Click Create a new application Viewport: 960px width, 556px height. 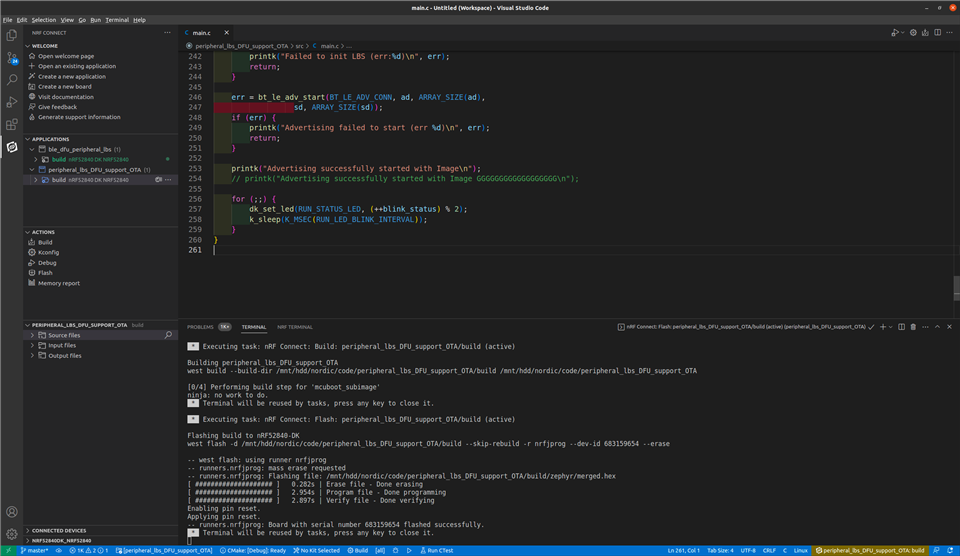(x=72, y=77)
